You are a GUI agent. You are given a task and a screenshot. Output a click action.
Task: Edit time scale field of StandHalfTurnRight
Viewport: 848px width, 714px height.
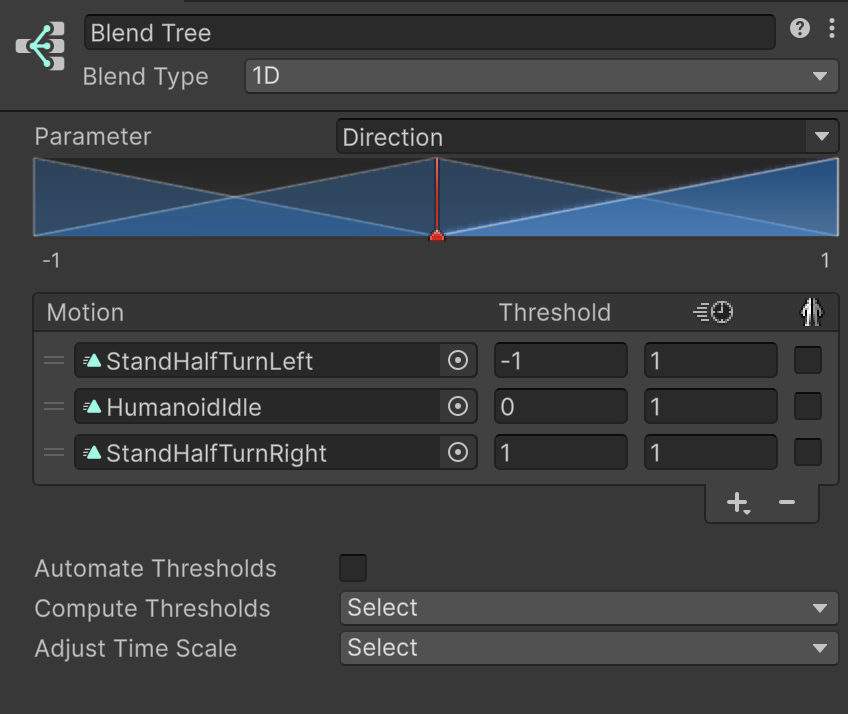(711, 452)
